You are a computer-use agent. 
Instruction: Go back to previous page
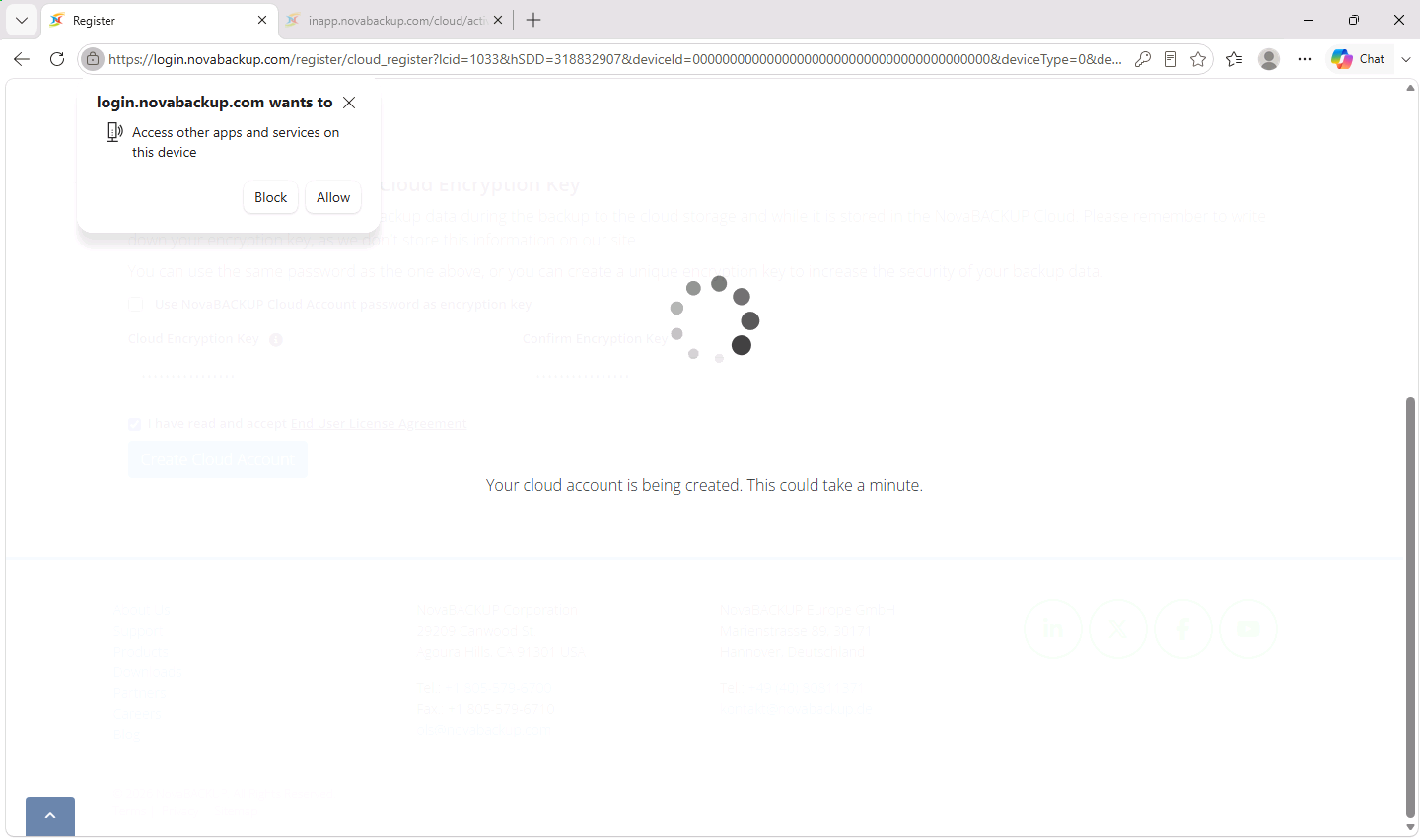22,59
